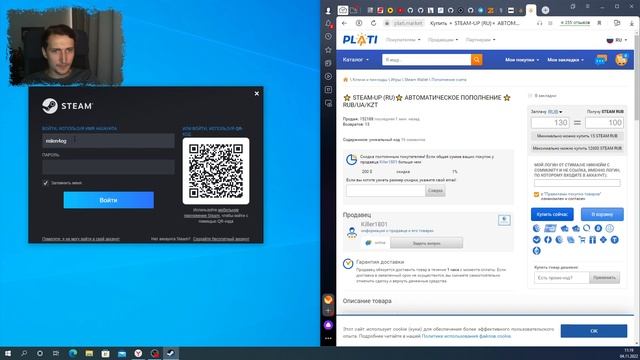This screenshot has width=640, height=360.
Task: Open Alice assistant in the browser sidebar
Action: 328,325
